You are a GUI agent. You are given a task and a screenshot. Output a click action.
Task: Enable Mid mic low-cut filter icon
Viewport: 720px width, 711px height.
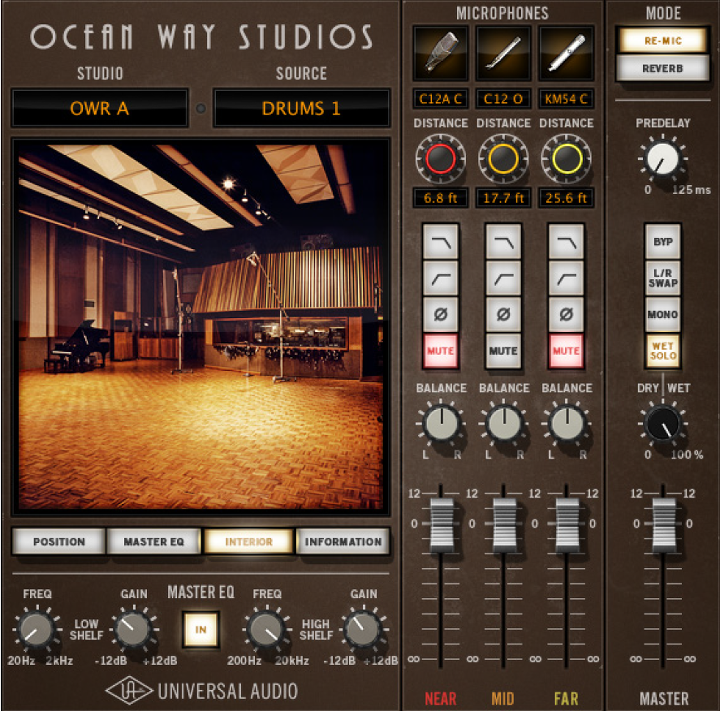[x=503, y=278]
